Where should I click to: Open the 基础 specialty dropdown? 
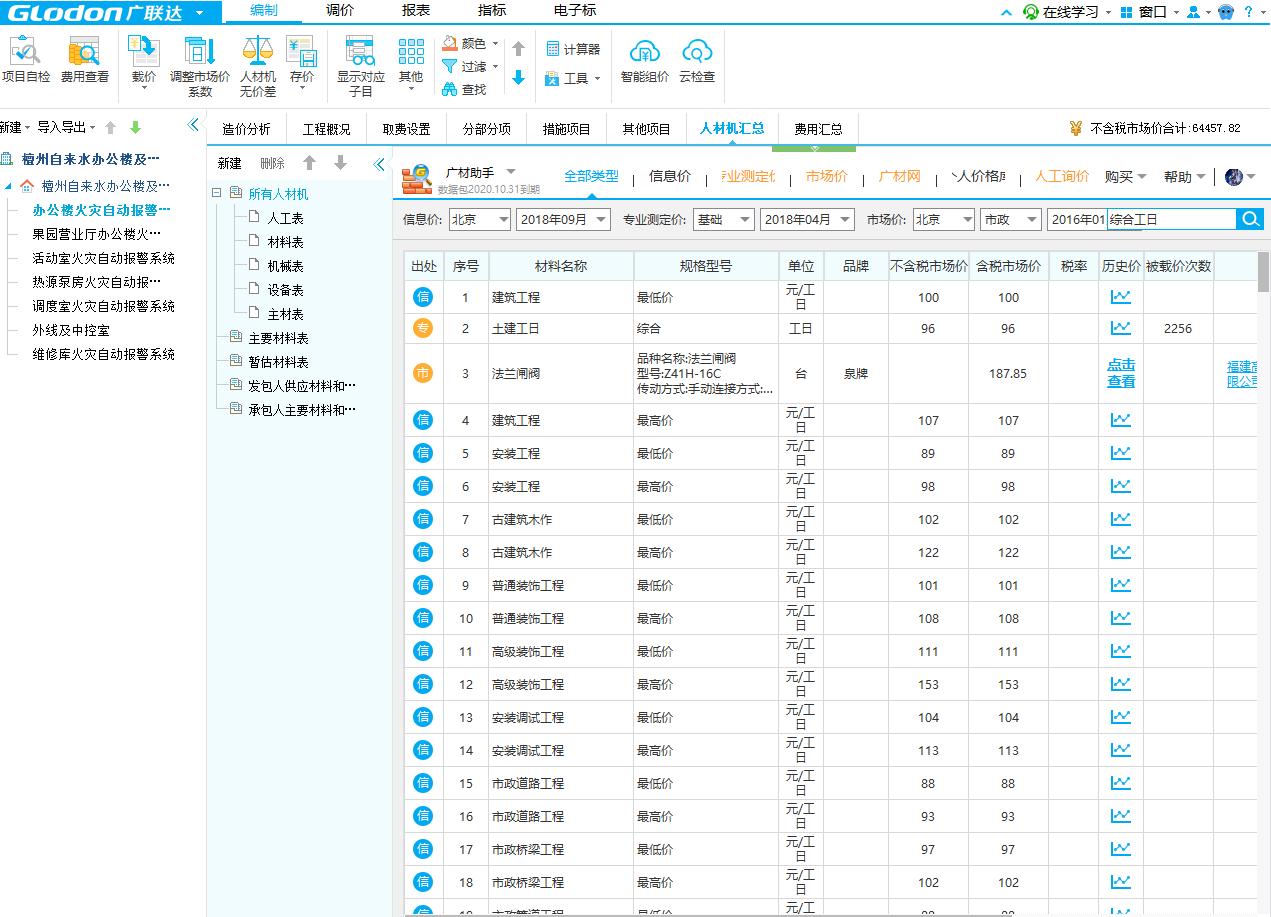[x=724, y=220]
